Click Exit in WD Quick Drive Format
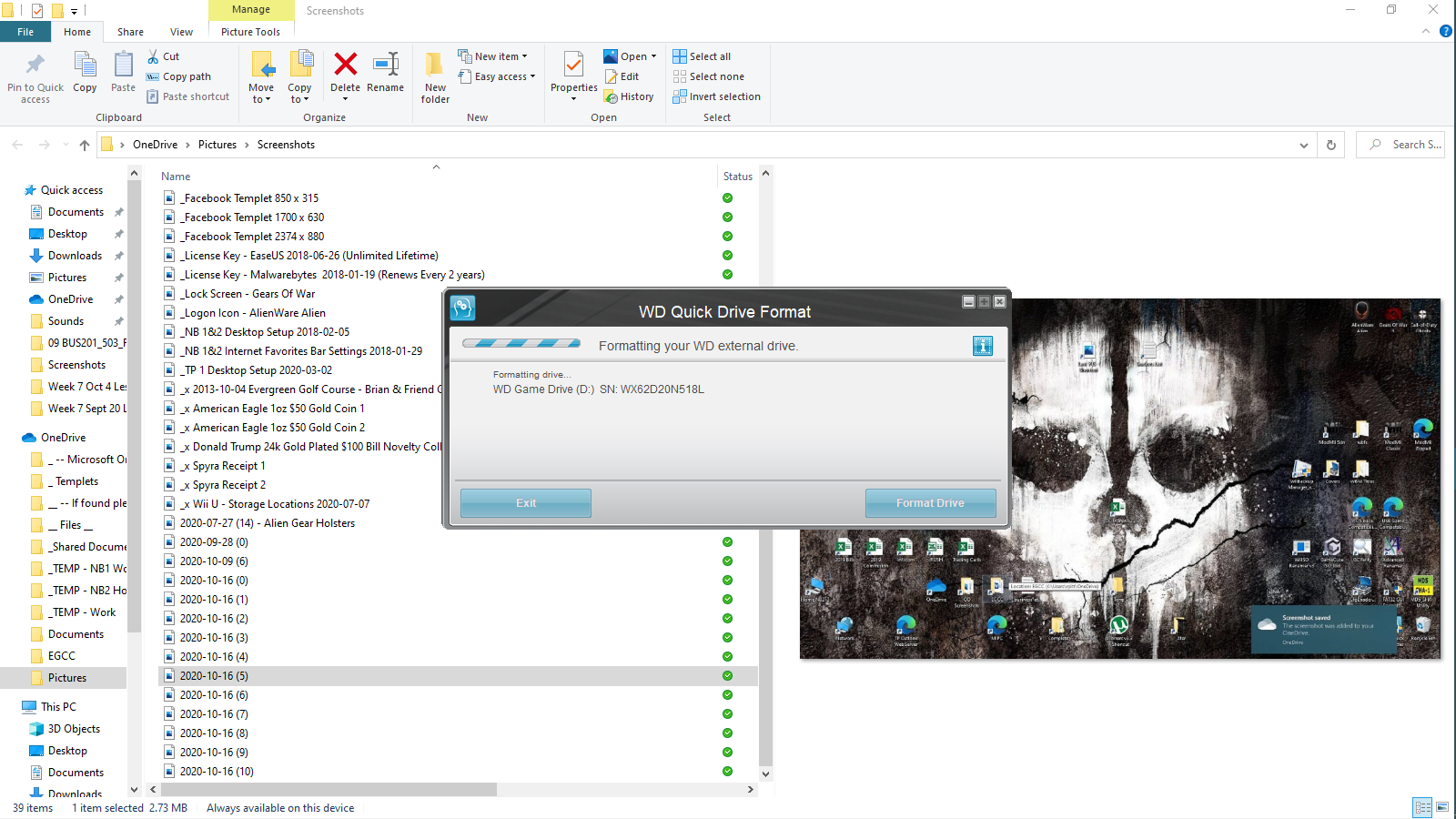1456x819 pixels. [526, 503]
